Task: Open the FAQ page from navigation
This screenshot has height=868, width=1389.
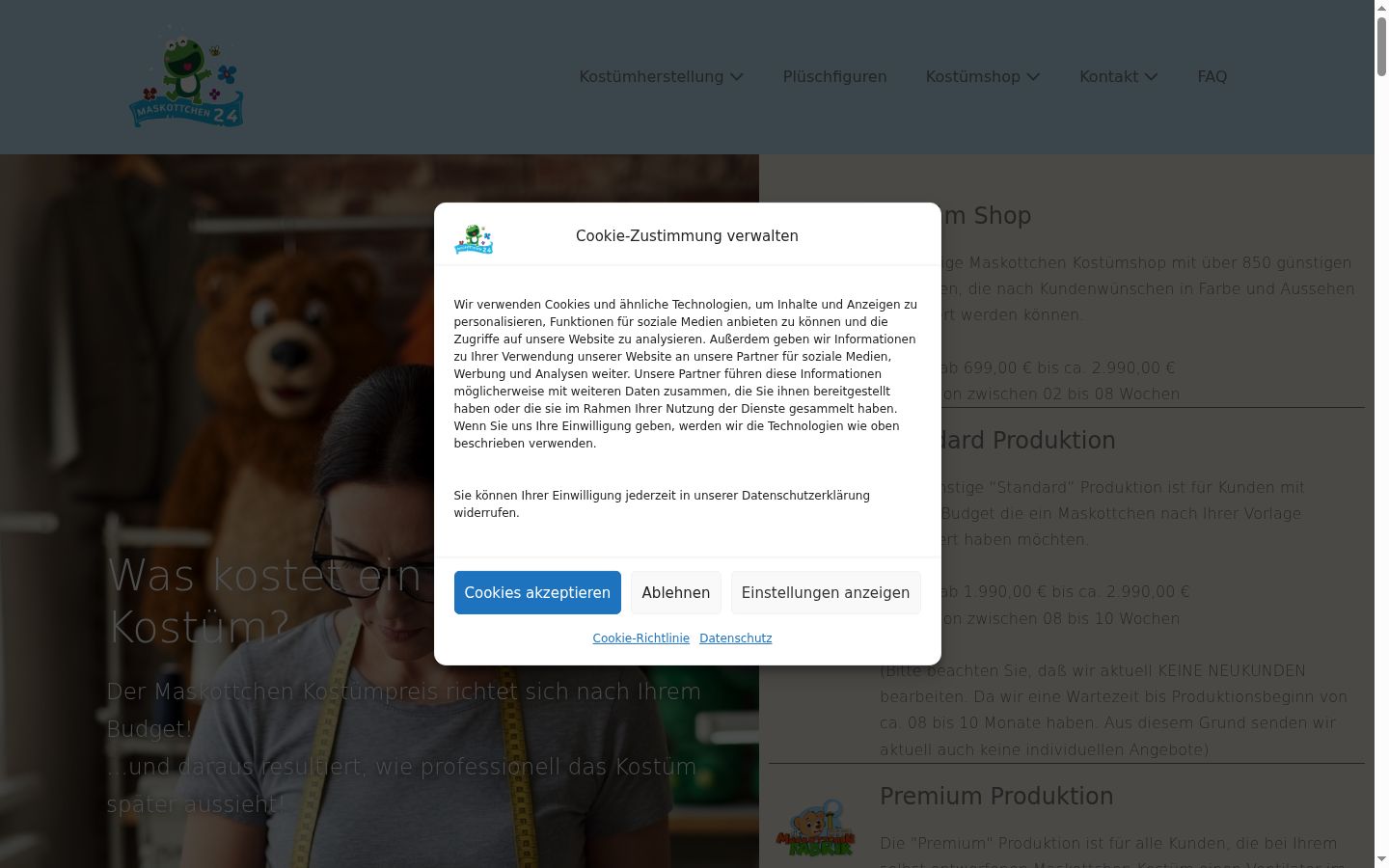Action: pyautogui.click(x=1212, y=77)
